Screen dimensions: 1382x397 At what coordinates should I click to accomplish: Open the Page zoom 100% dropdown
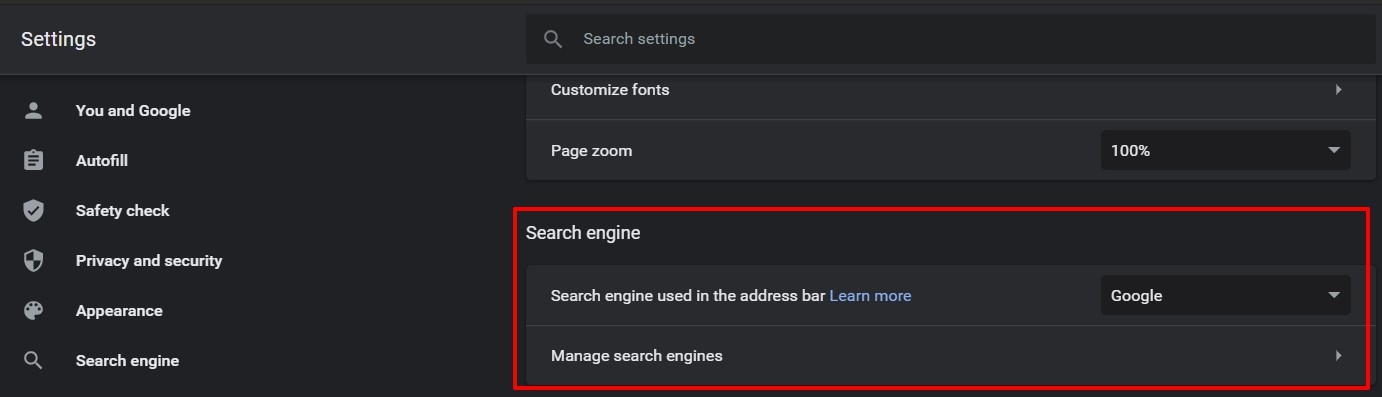(1226, 150)
